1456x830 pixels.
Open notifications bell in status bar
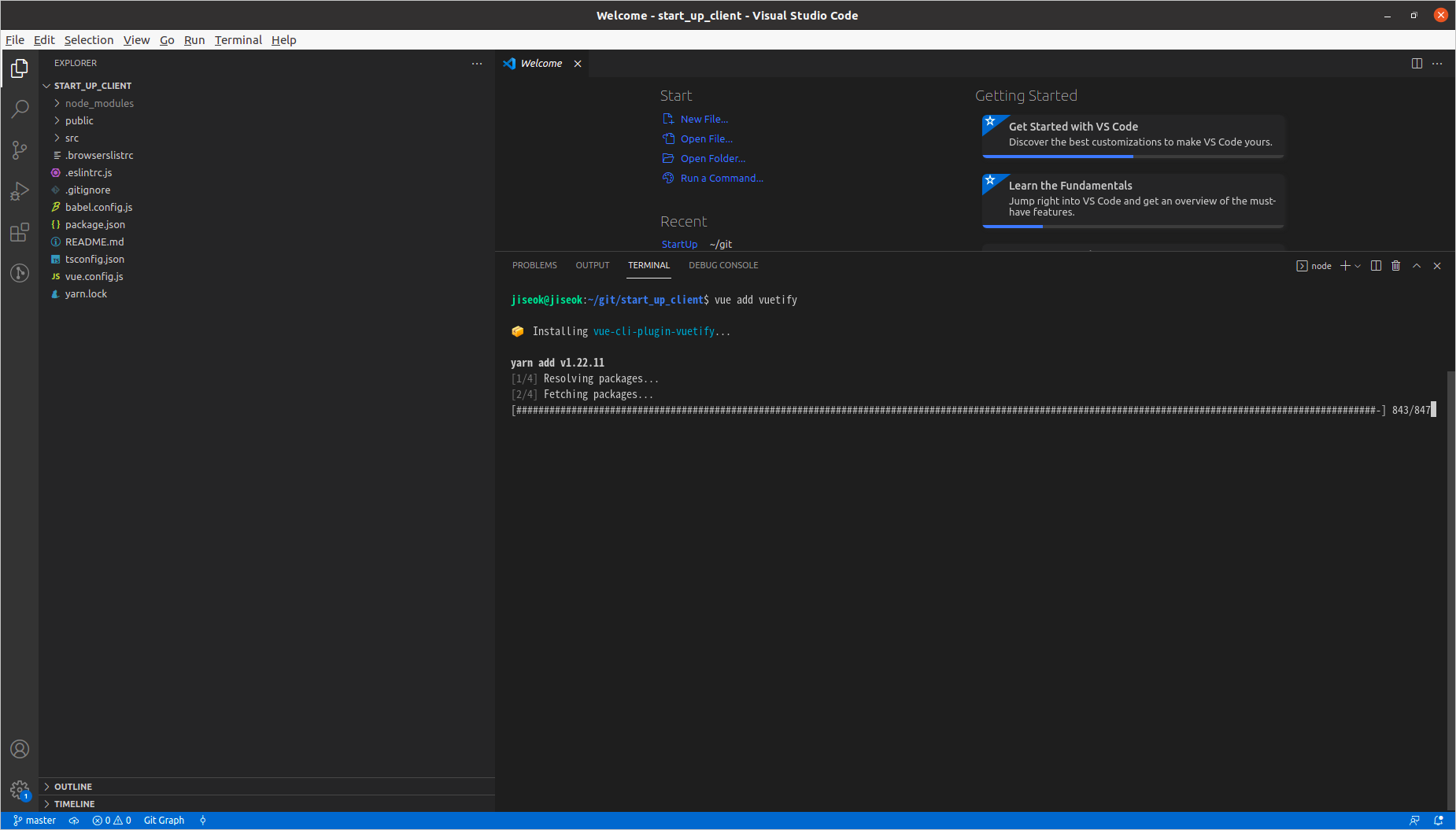tap(1439, 821)
